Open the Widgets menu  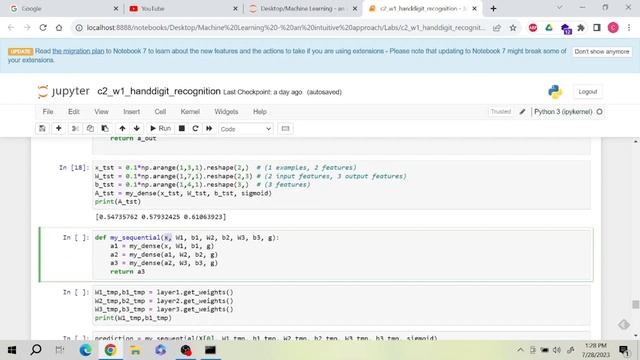click(226, 111)
